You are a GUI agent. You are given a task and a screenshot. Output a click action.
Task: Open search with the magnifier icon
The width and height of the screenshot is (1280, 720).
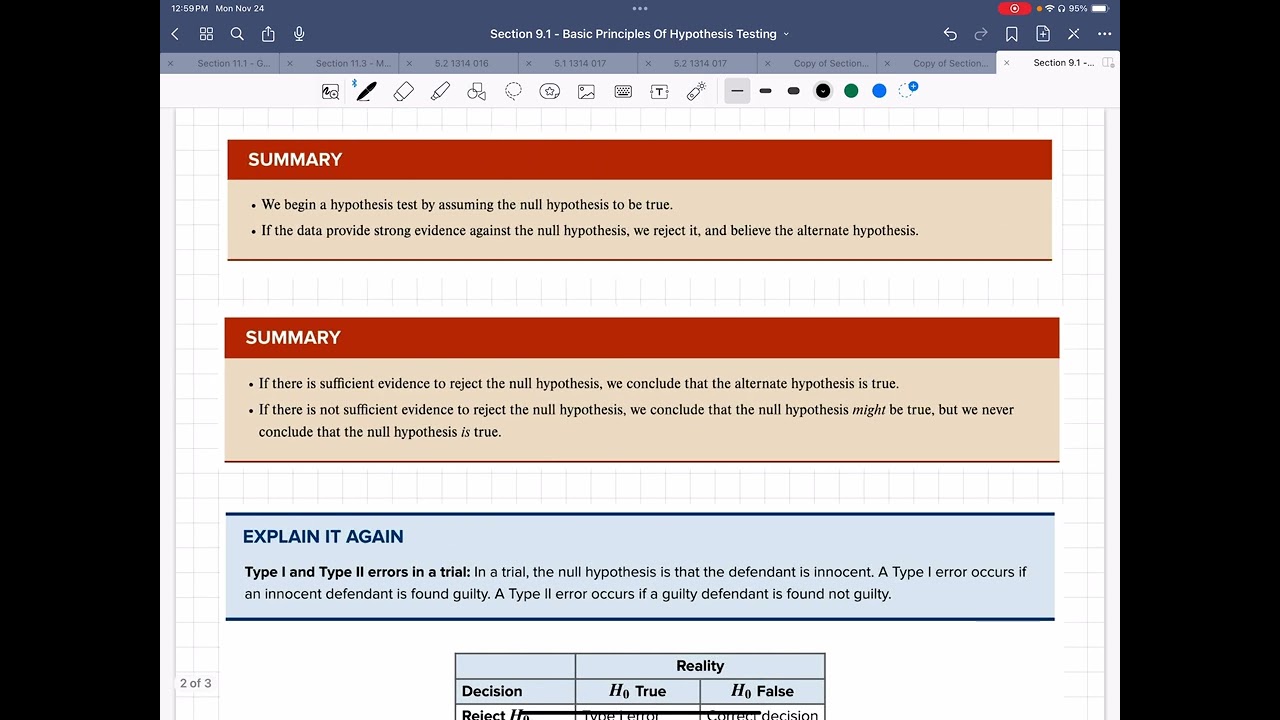tap(237, 34)
